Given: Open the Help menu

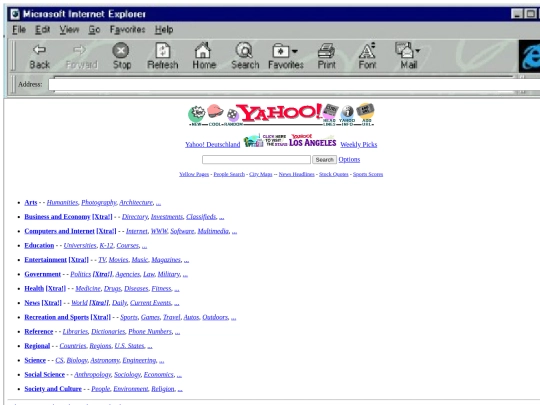Looking at the screenshot, I should pos(164,30).
